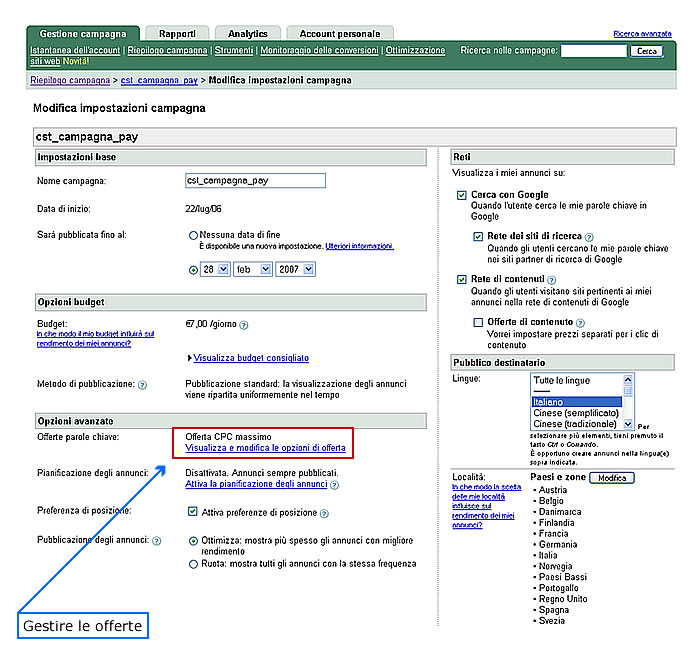The image size is (700, 670).
Task: Switch to Account personale tab
Action: [340, 34]
